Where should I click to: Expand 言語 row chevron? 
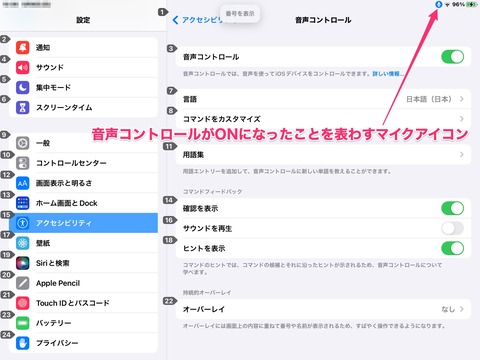[x=462, y=99]
